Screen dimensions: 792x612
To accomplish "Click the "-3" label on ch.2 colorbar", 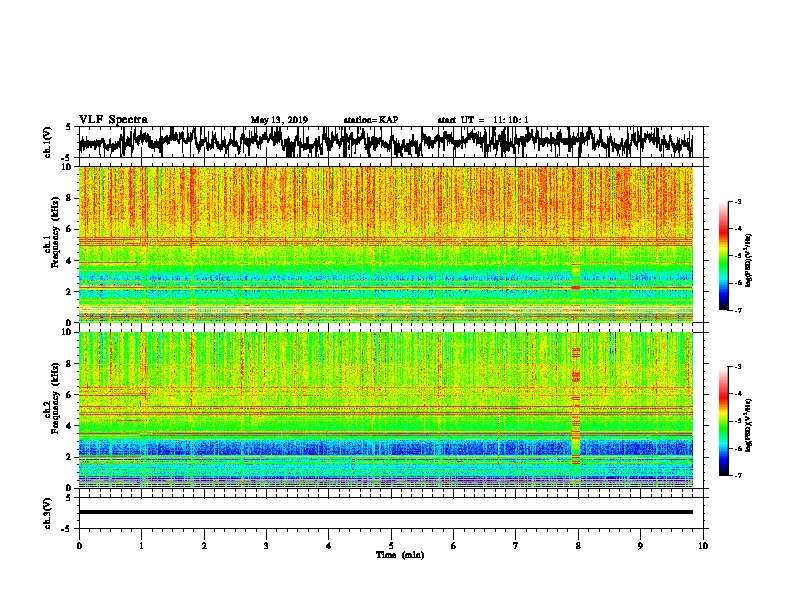I will pyautogui.click(x=737, y=367).
